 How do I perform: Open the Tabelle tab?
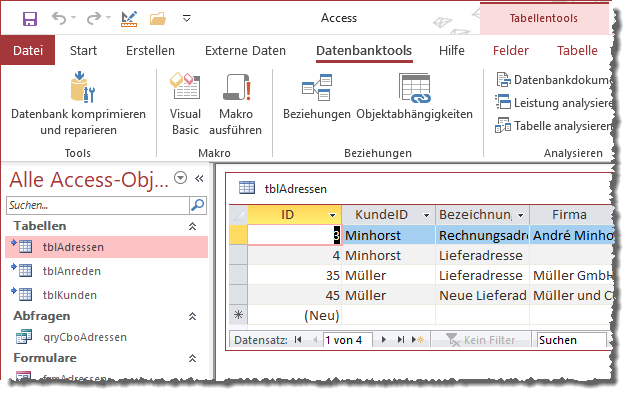577,50
